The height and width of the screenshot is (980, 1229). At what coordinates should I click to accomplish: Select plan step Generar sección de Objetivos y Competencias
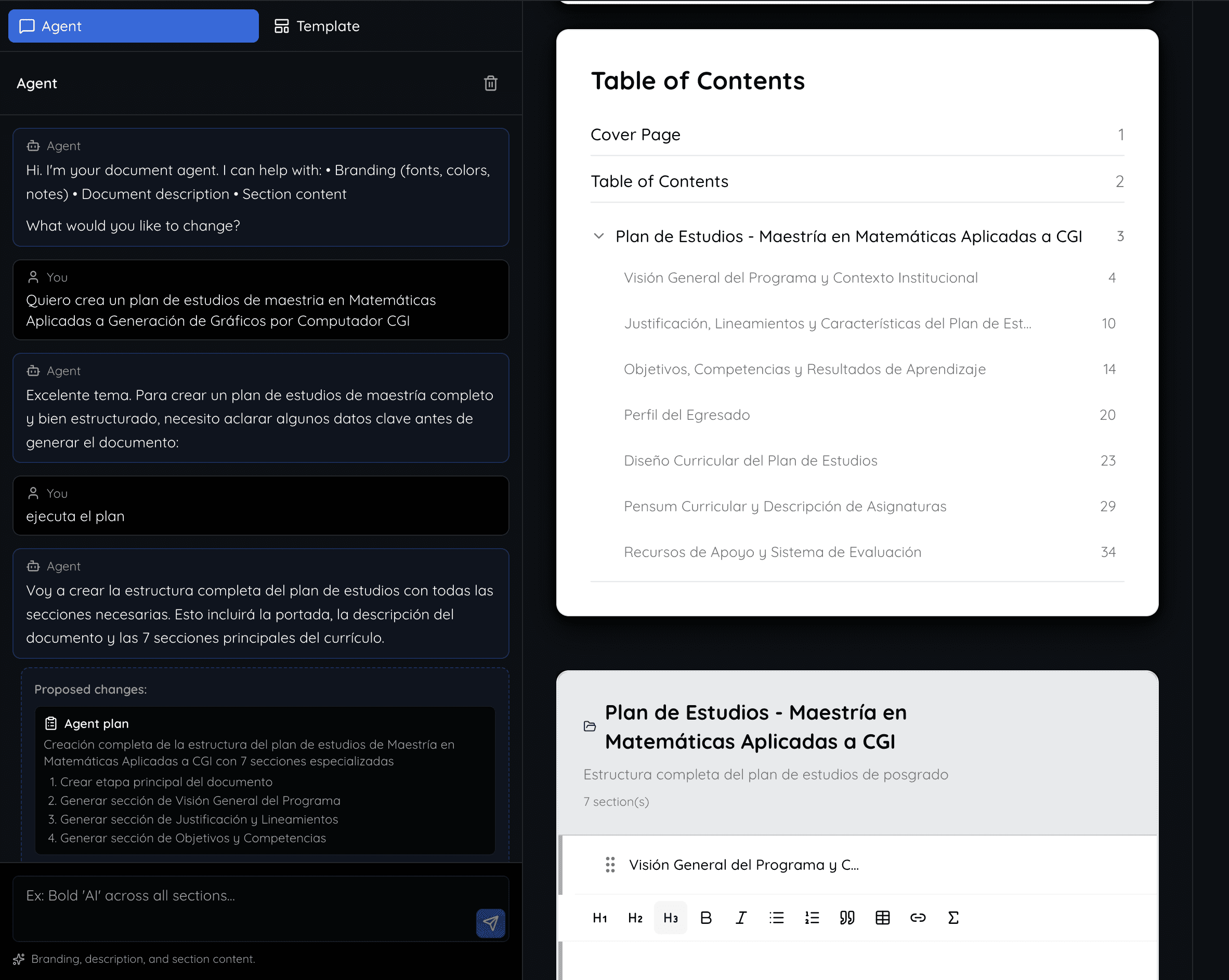click(187, 838)
